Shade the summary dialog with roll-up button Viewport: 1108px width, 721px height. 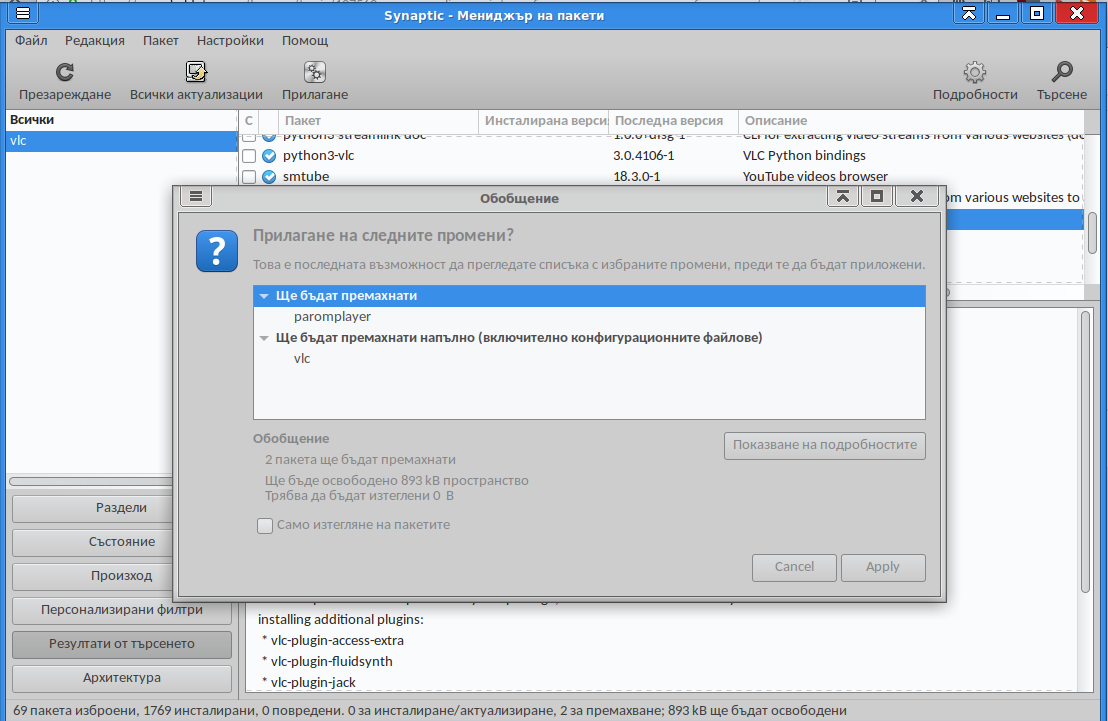[x=842, y=197]
